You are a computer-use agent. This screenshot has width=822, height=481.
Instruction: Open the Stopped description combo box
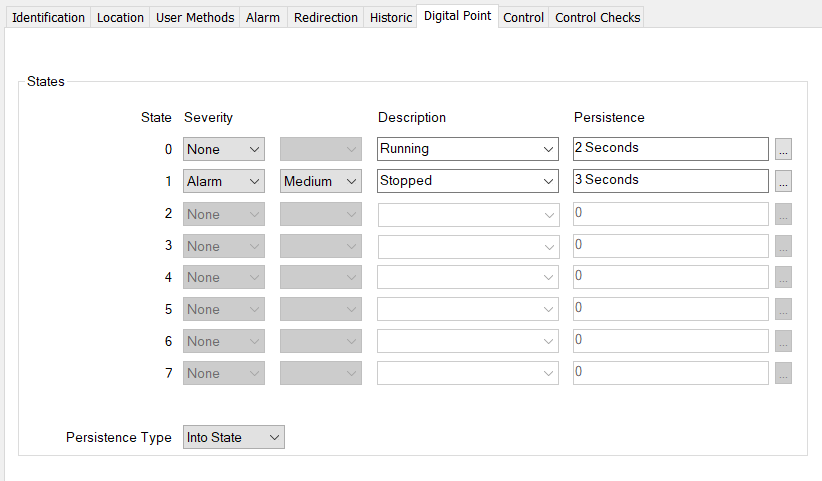tap(547, 182)
